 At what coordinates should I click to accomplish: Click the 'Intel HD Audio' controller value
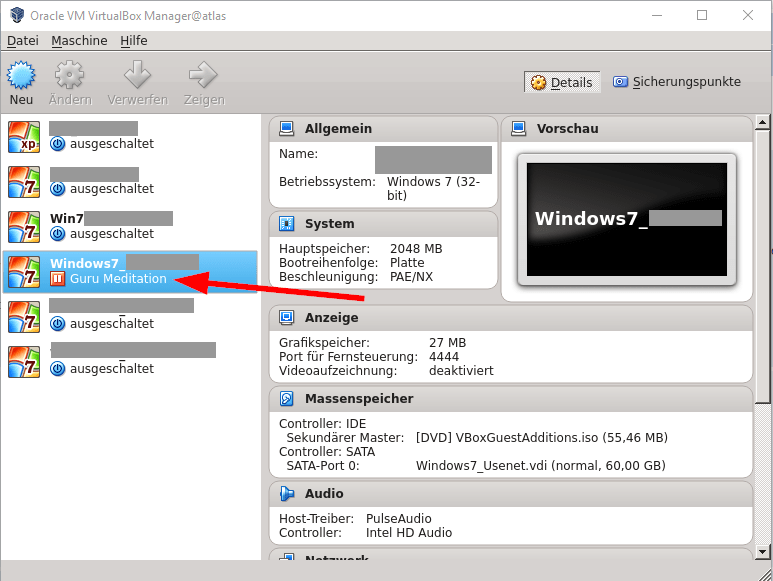[409, 533]
